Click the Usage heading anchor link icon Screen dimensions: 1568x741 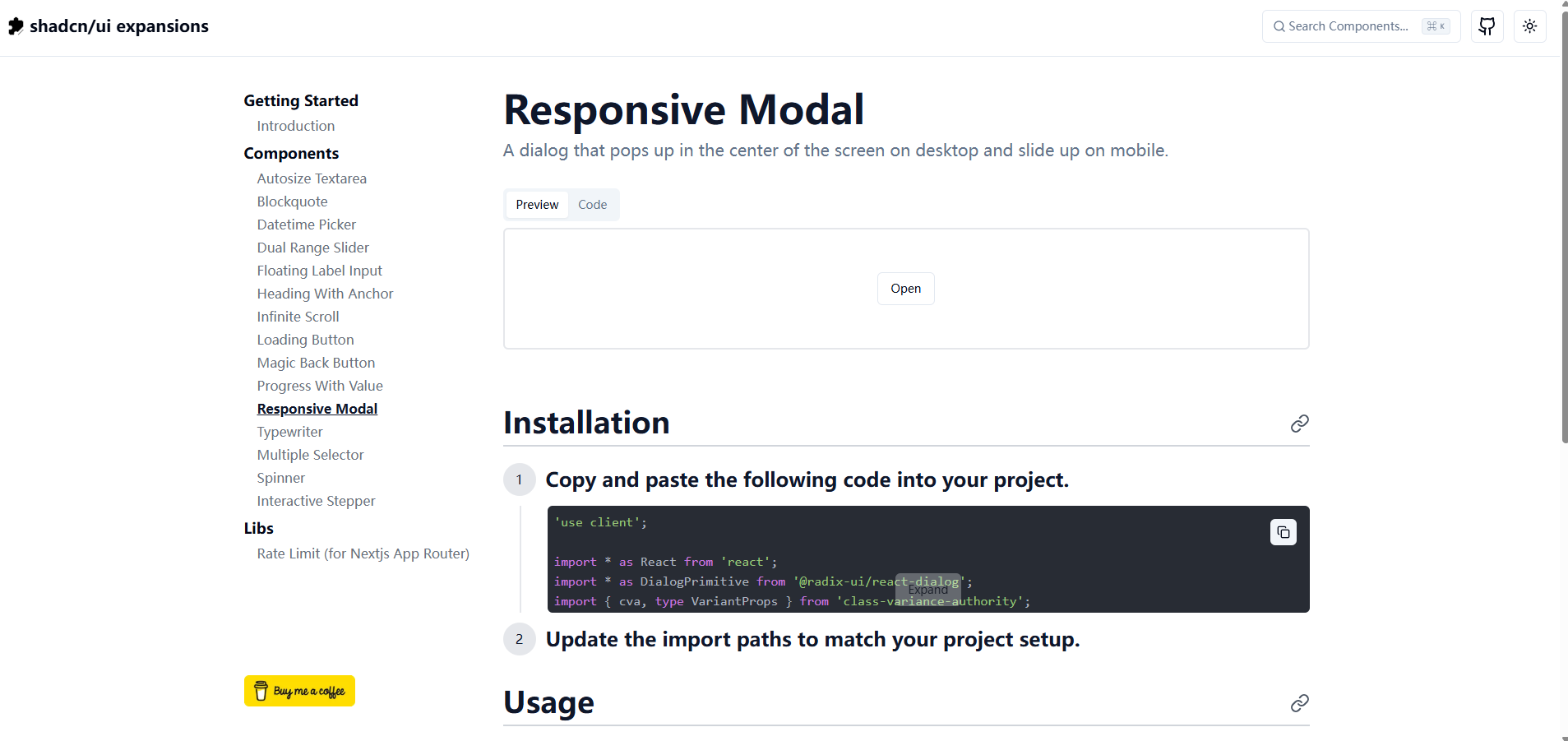(1299, 703)
